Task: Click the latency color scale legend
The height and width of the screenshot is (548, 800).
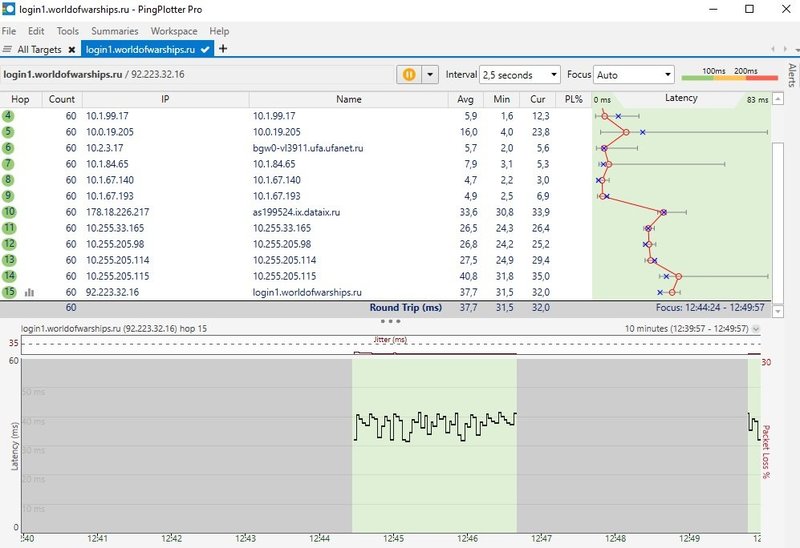Action: point(730,74)
